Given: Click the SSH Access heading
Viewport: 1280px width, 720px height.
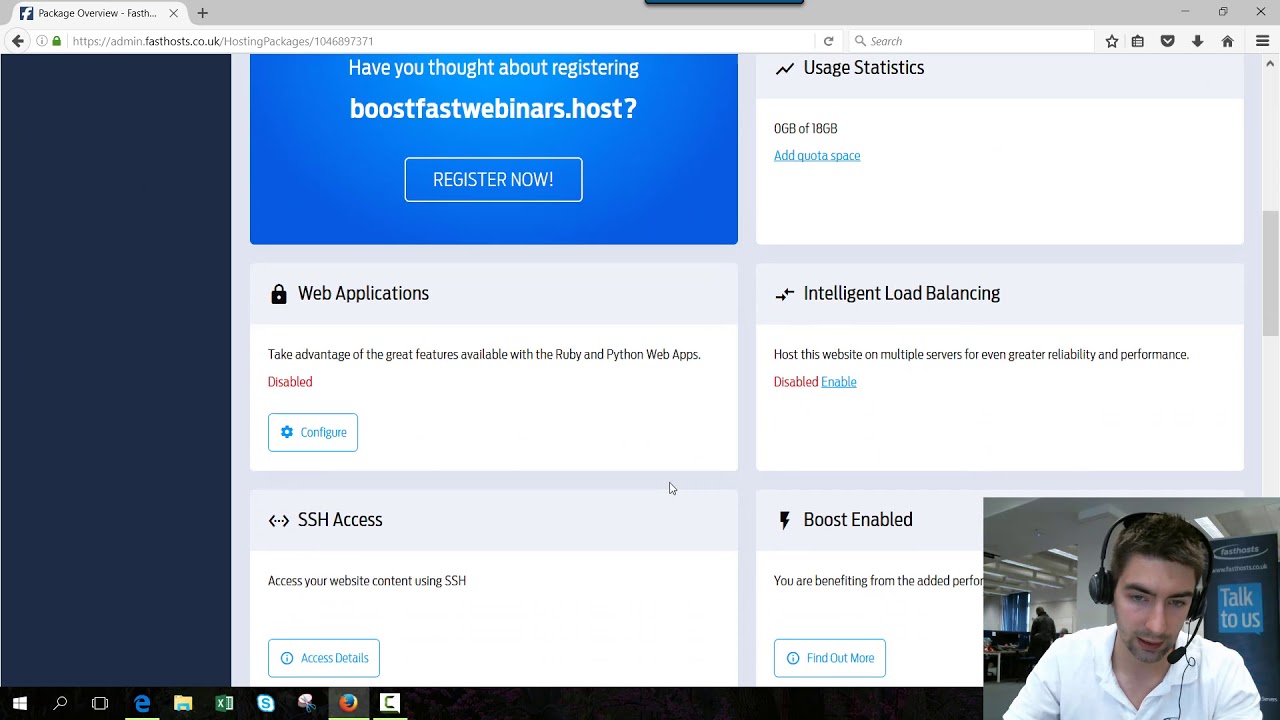Looking at the screenshot, I should [x=340, y=519].
